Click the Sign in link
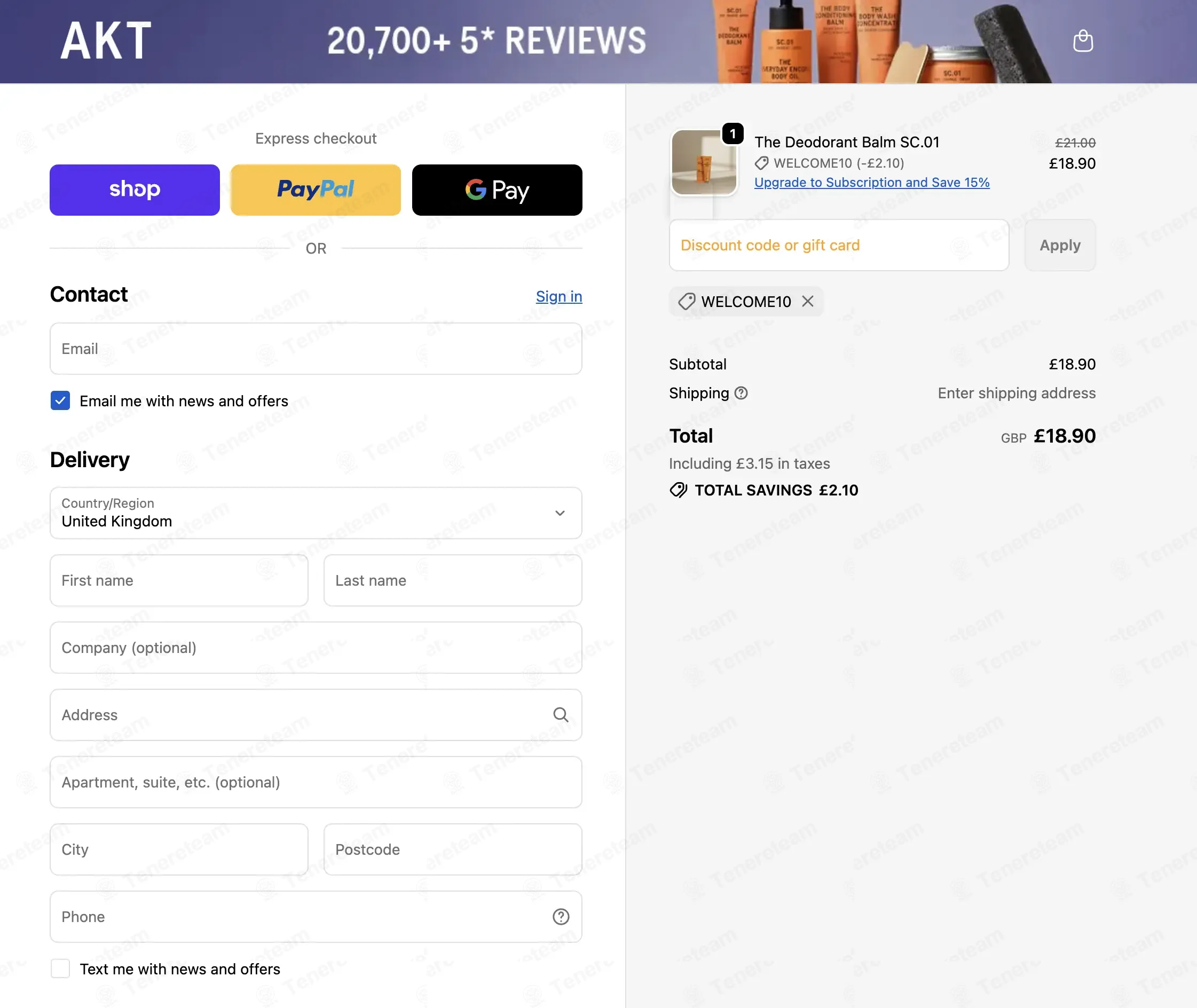The width and height of the screenshot is (1197, 1008). (559, 296)
